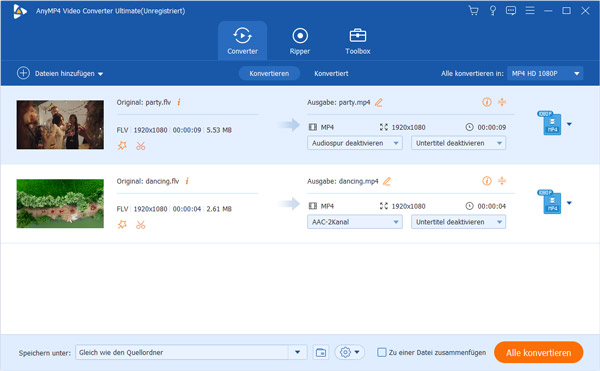Show source info for party.flv
The image size is (600, 371).
click(x=179, y=102)
